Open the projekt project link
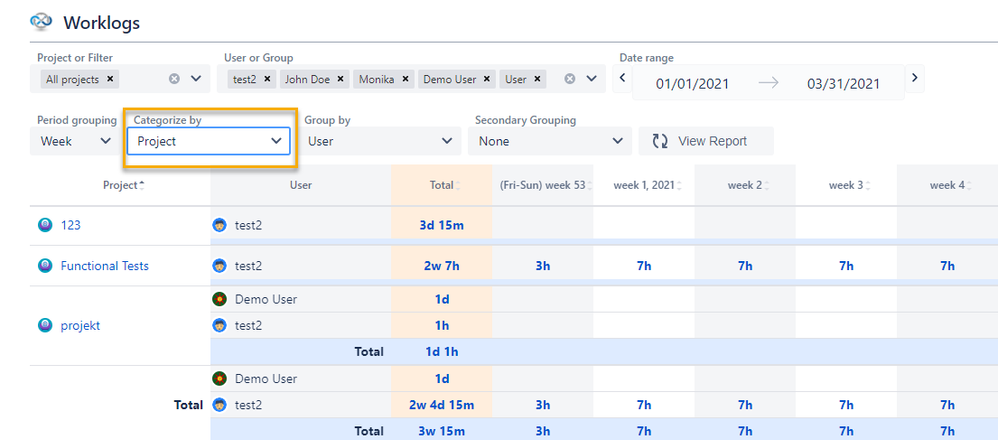The width and height of the screenshot is (998, 440). click(x=80, y=326)
